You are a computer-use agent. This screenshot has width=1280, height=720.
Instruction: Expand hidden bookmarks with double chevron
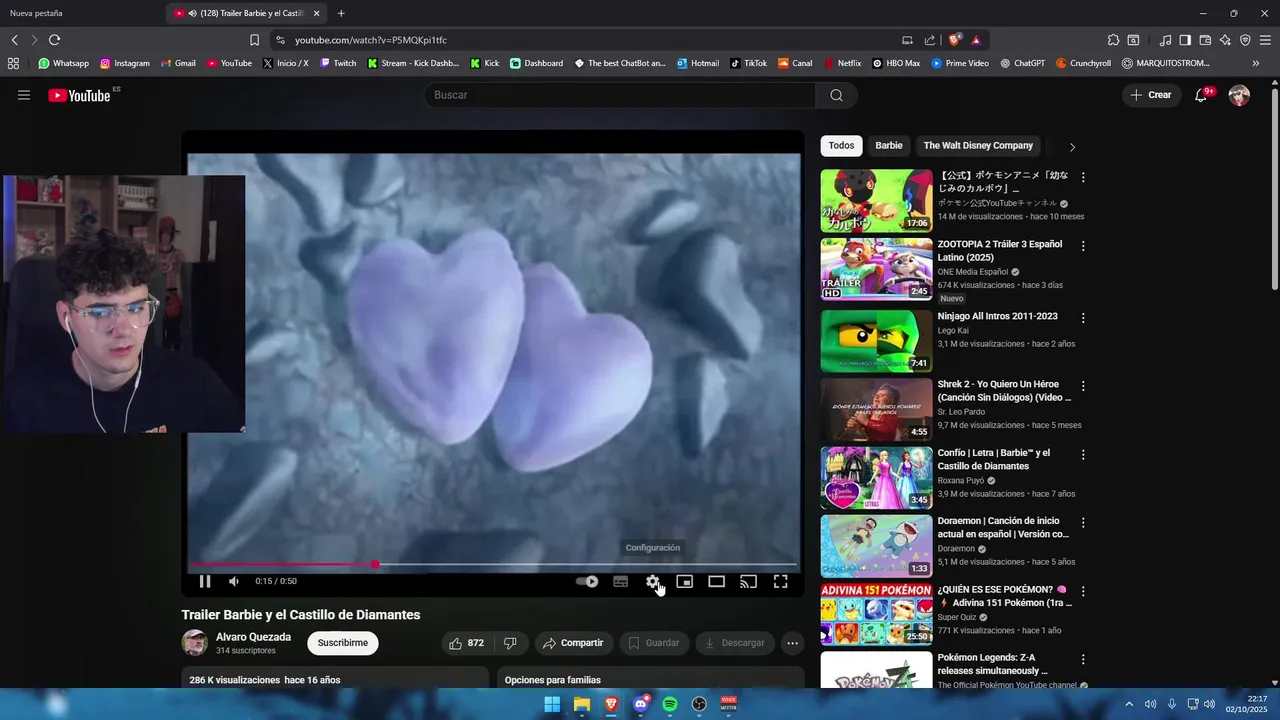pos(1256,63)
